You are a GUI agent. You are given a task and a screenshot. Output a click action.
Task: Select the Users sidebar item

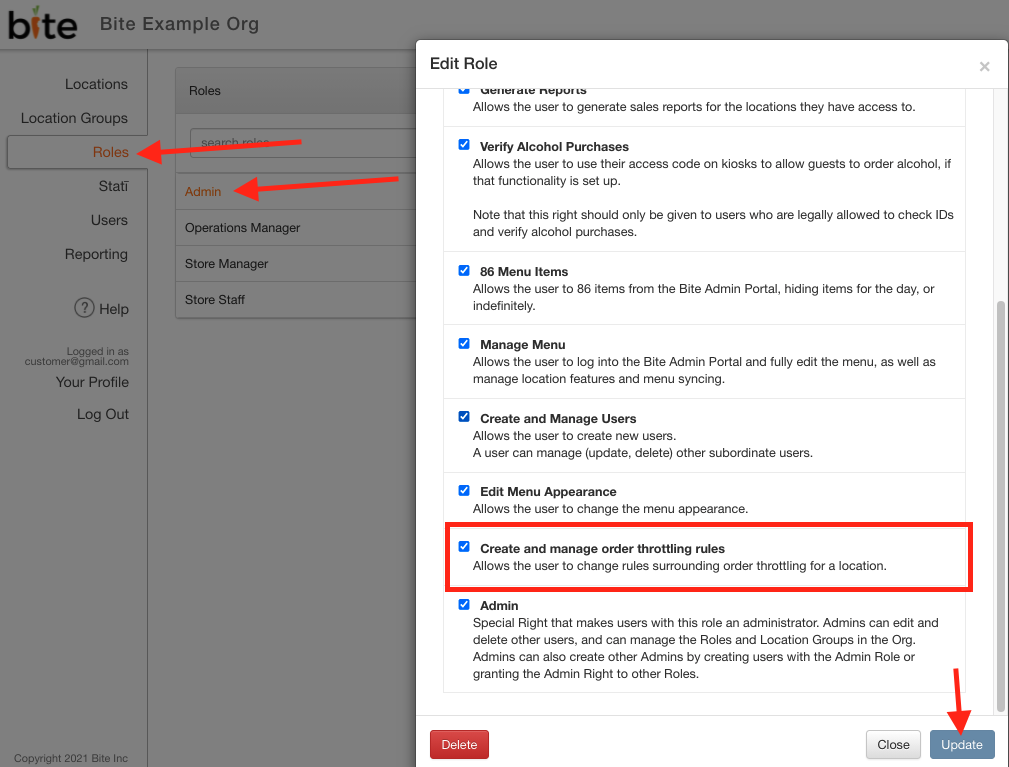tap(109, 220)
